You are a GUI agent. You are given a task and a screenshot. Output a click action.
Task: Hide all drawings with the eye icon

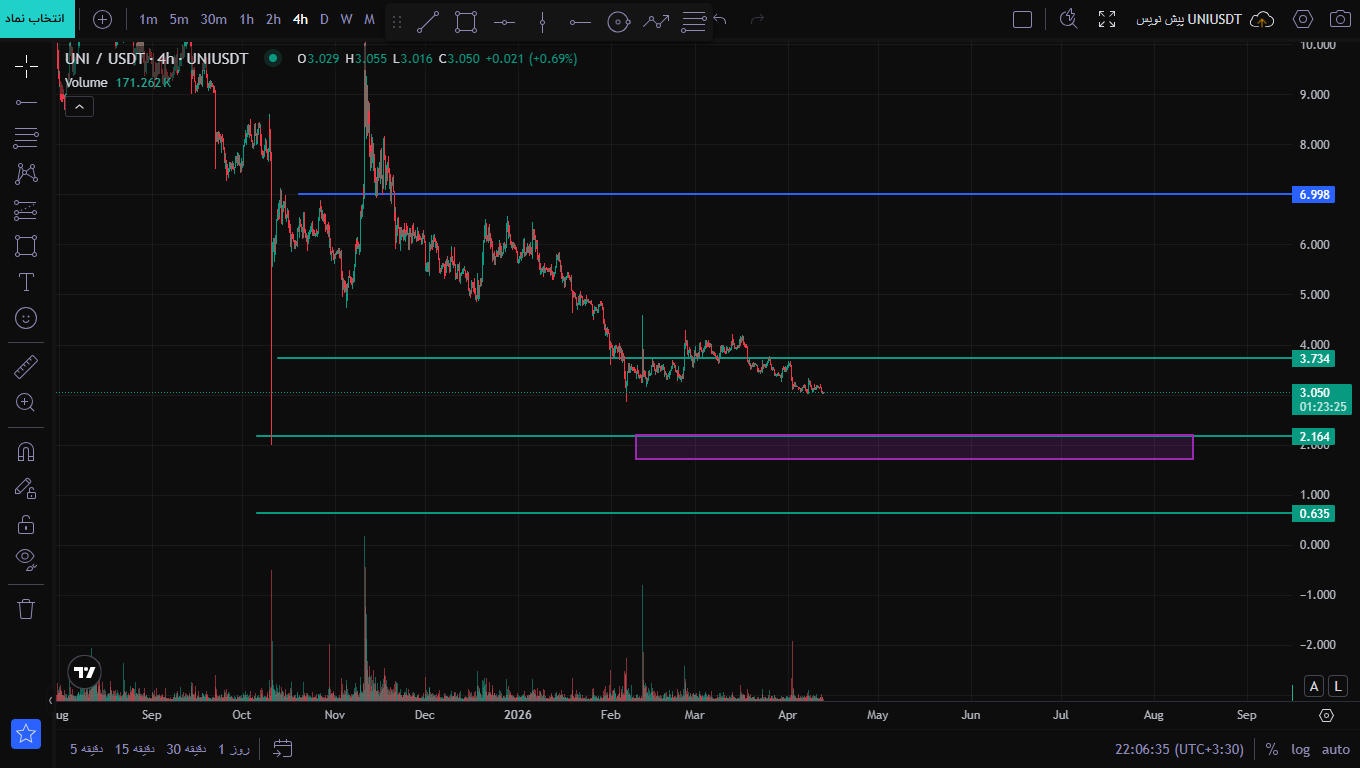(26, 559)
